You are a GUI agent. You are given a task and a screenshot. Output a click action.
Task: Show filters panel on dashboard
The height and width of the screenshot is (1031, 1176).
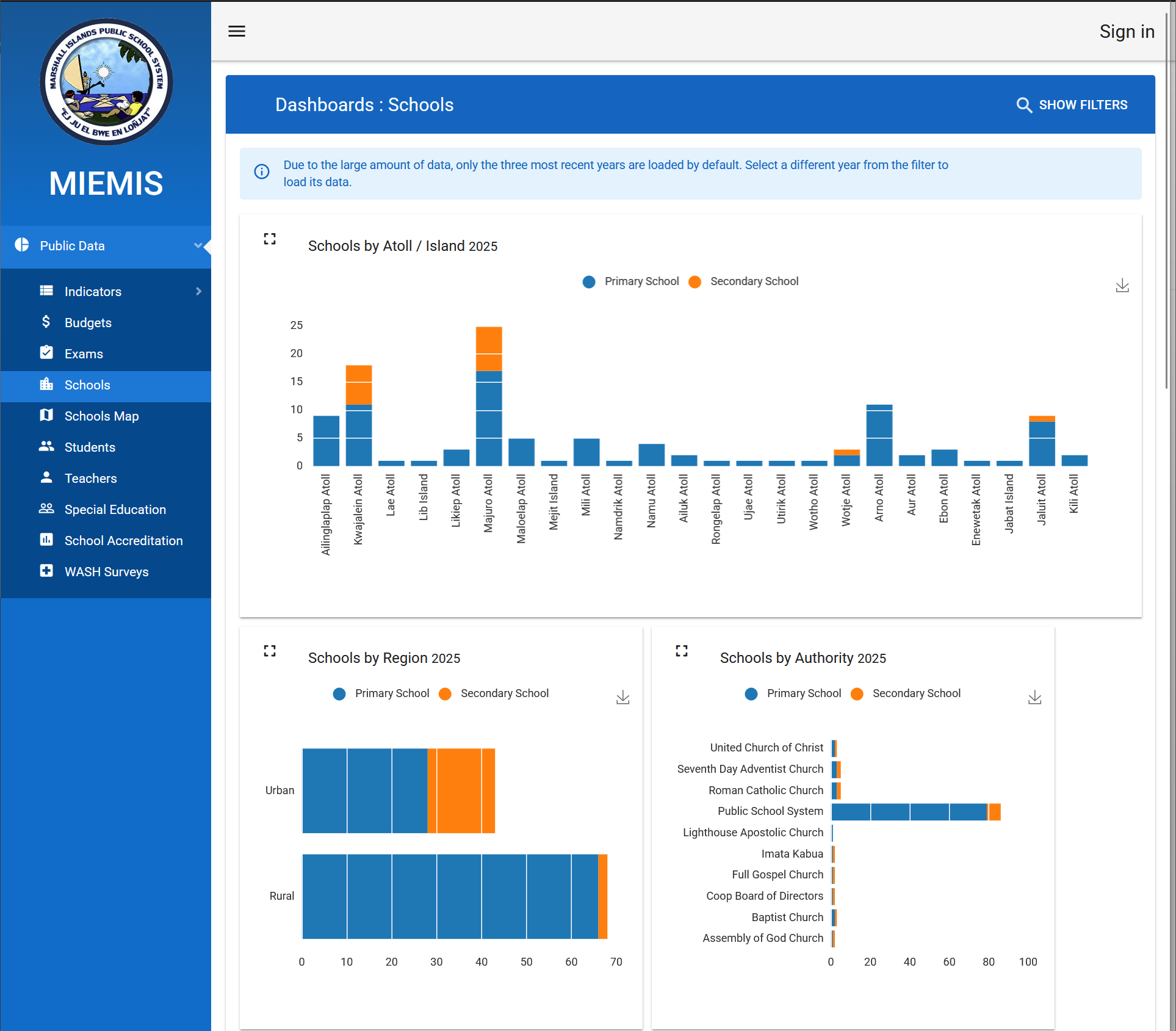click(1072, 105)
